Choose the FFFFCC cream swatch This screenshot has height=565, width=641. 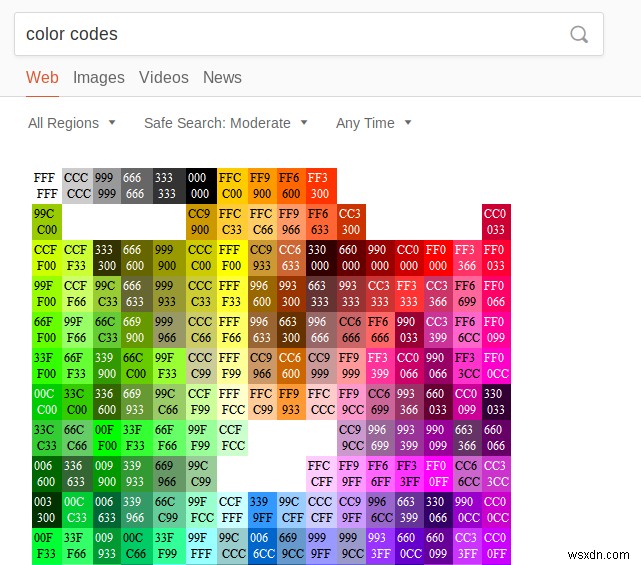click(x=232, y=401)
